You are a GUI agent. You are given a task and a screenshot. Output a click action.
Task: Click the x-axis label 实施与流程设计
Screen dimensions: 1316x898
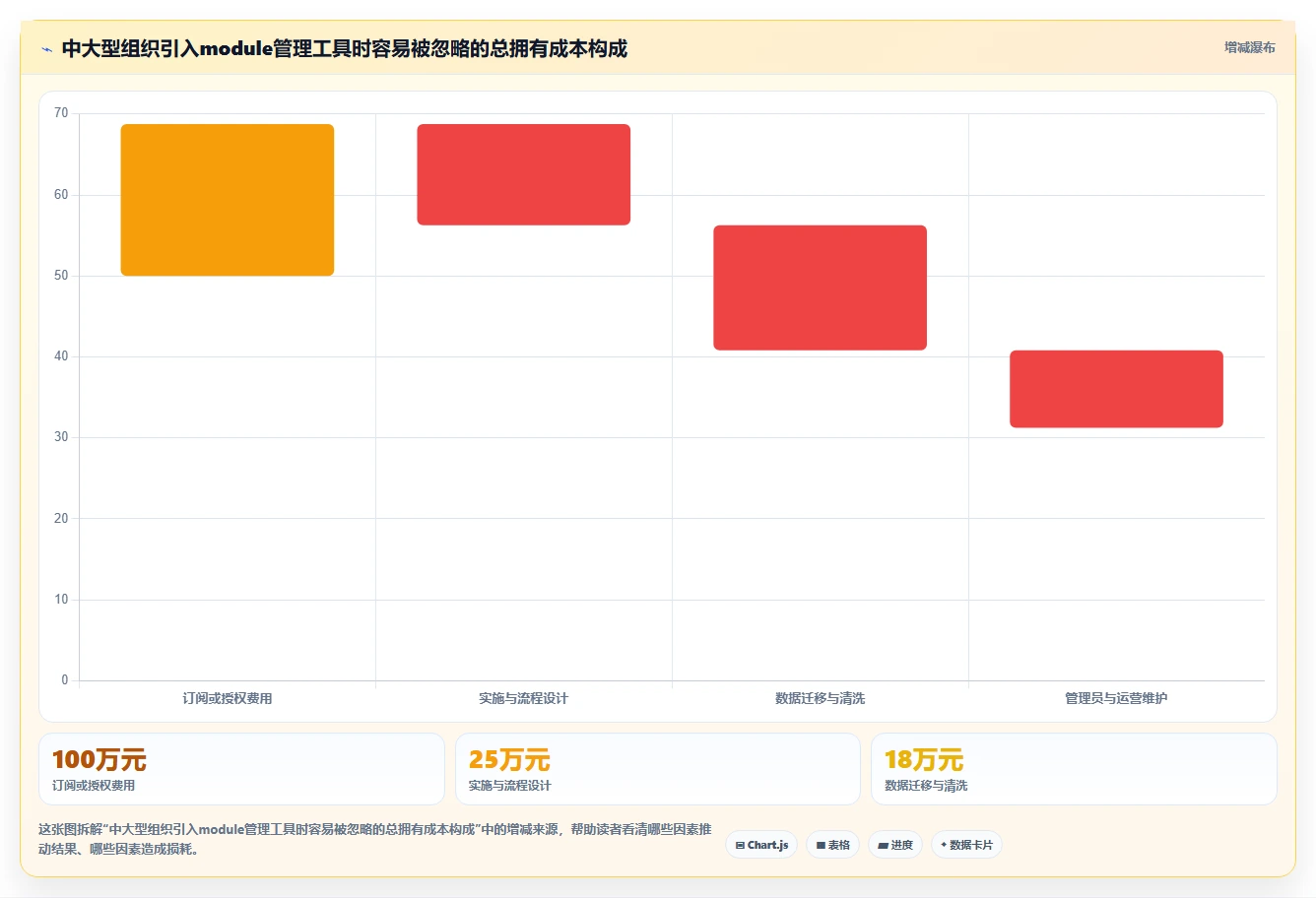(x=524, y=698)
